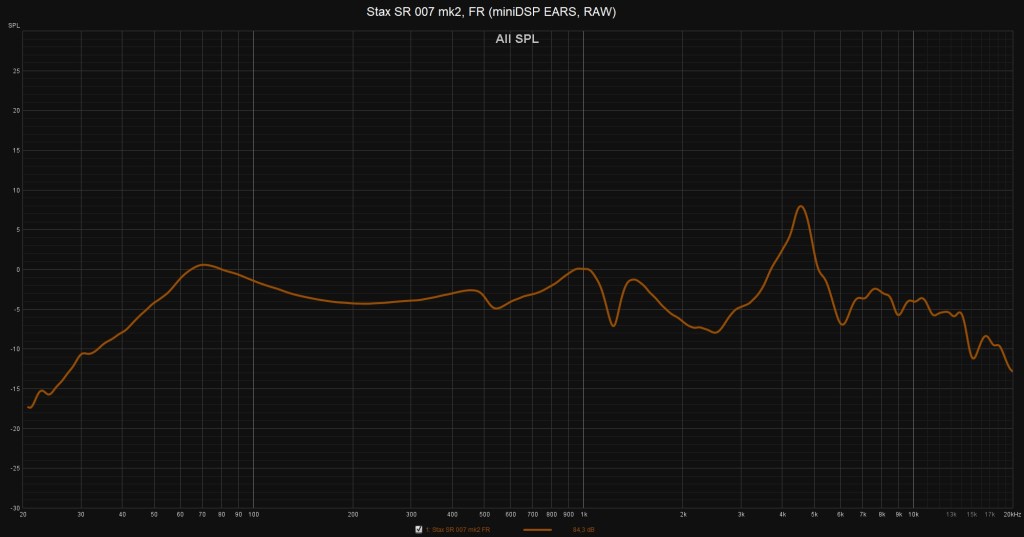Viewport: 1024px width, 537px height.
Task: Click the 20kHz frequency axis label
Action: (x=1010, y=514)
